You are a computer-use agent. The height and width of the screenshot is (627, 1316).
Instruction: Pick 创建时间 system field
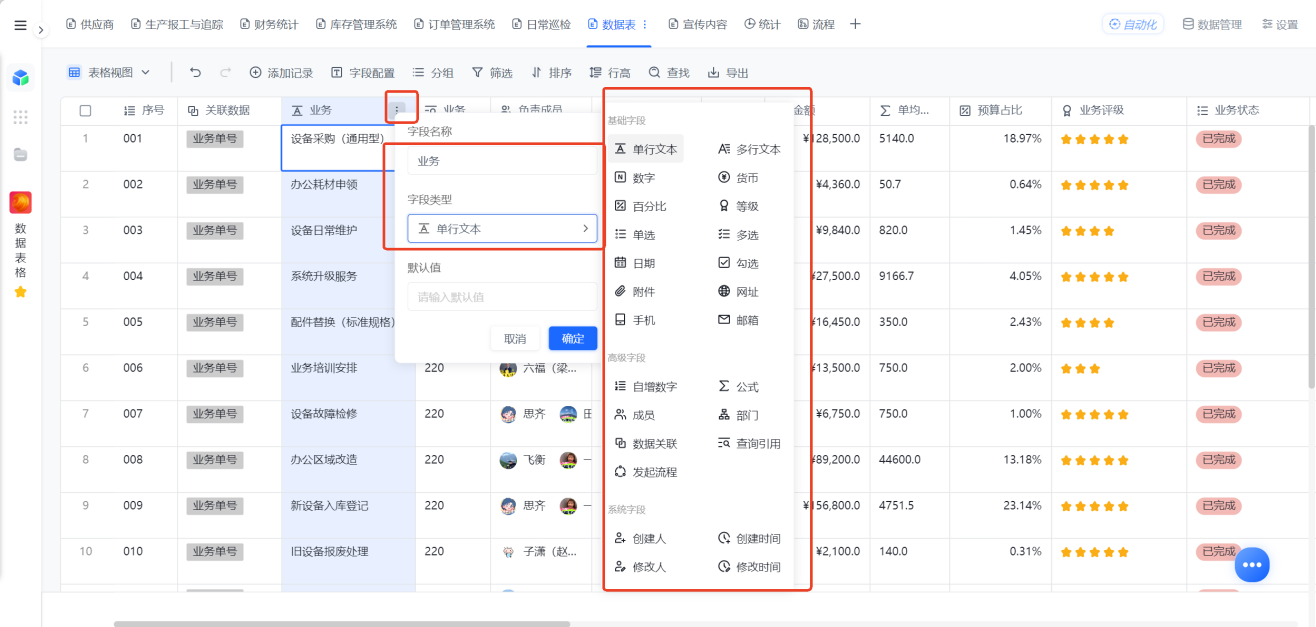[x=749, y=538]
